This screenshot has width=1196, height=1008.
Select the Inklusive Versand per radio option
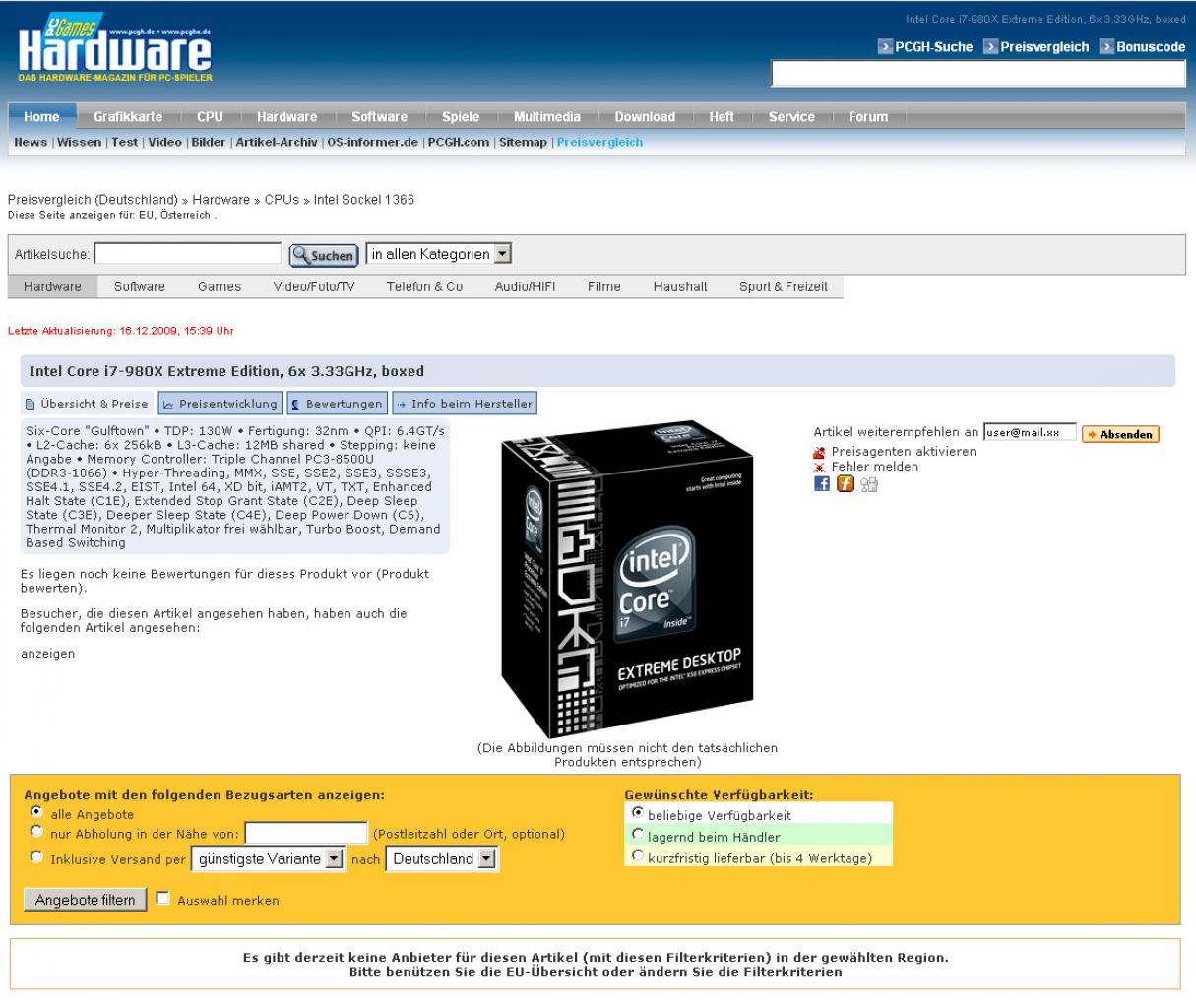(x=37, y=857)
